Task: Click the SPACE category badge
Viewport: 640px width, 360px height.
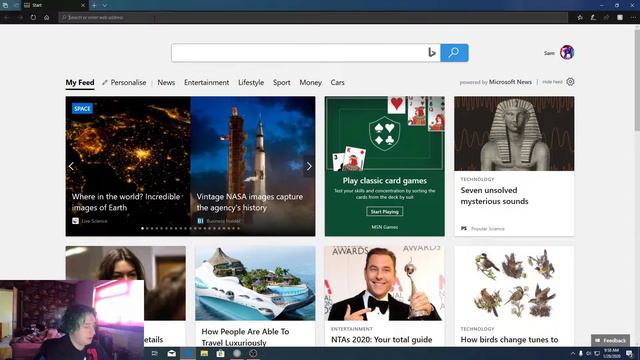Action: point(82,109)
